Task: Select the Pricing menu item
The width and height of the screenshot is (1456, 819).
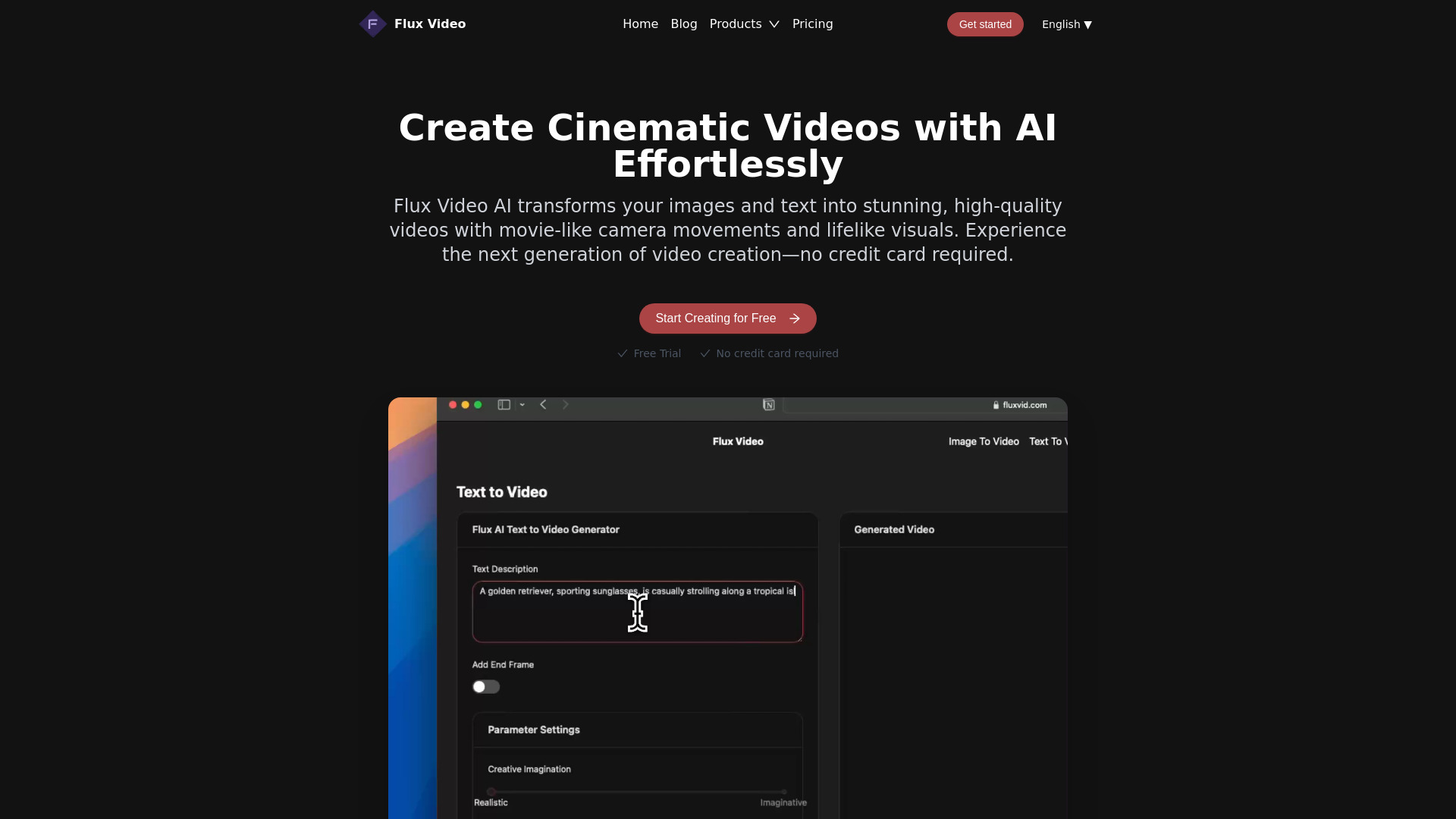Action: pos(812,24)
